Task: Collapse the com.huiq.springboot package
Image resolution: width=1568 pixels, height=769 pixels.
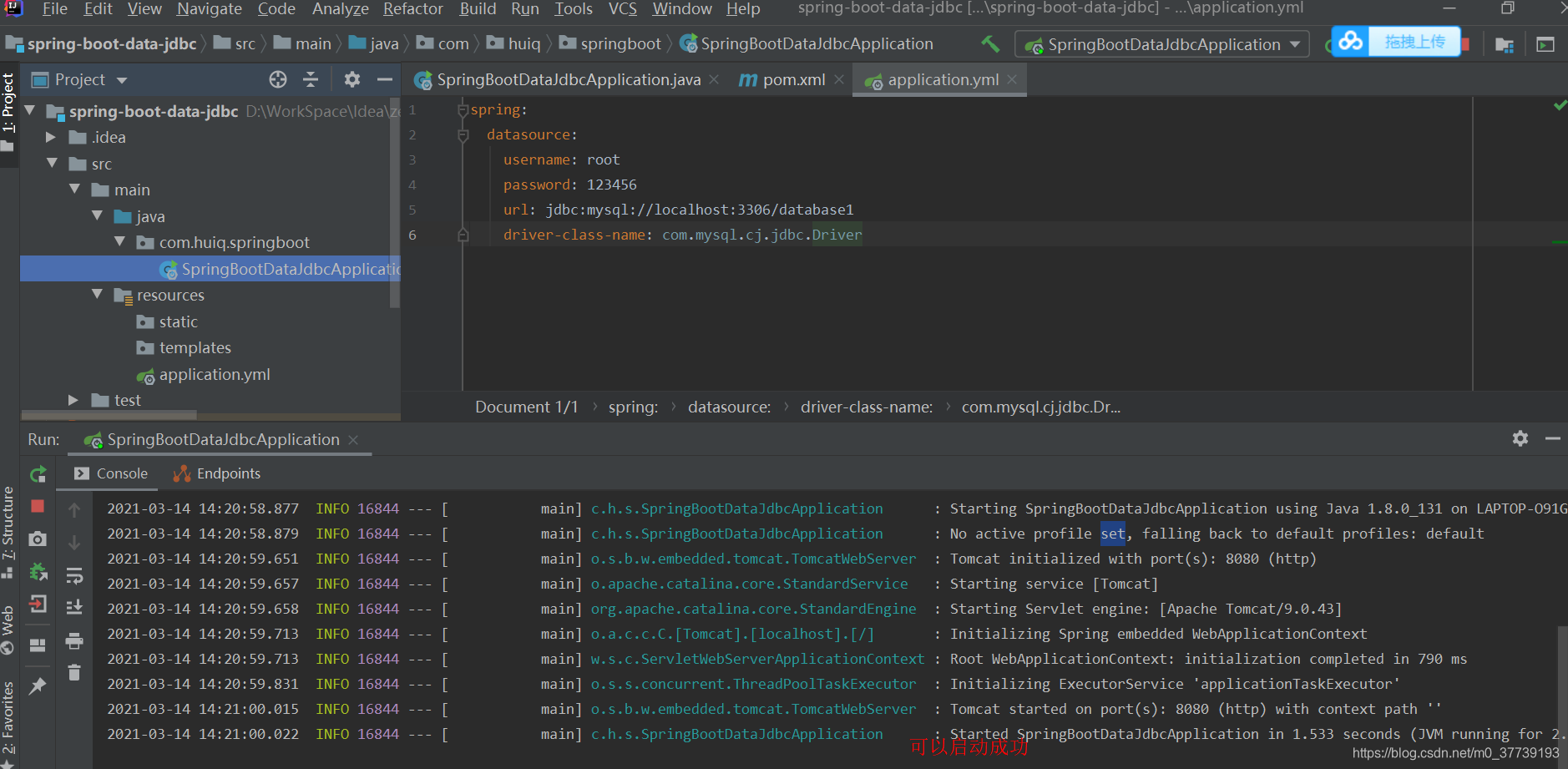Action: pyautogui.click(x=119, y=241)
